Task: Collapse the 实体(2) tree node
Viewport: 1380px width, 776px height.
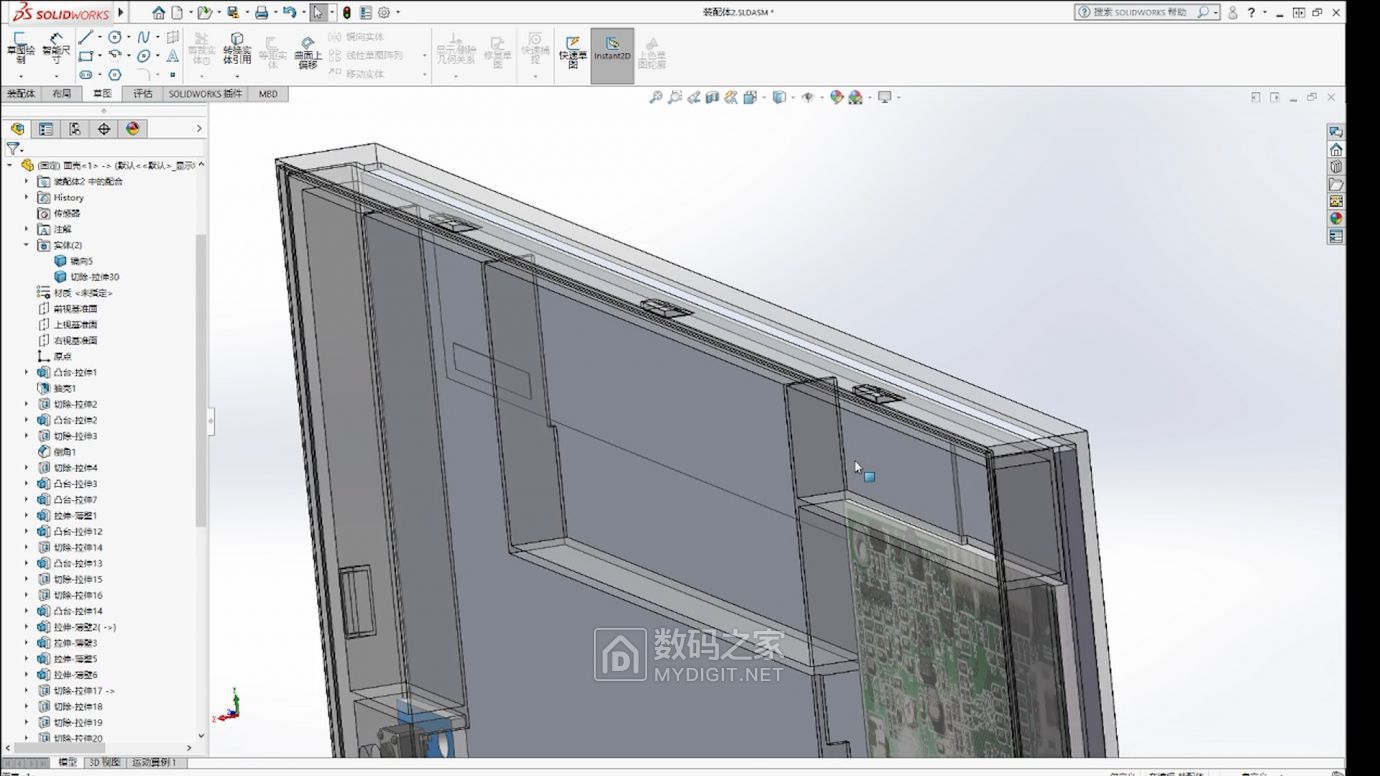Action: coord(27,245)
